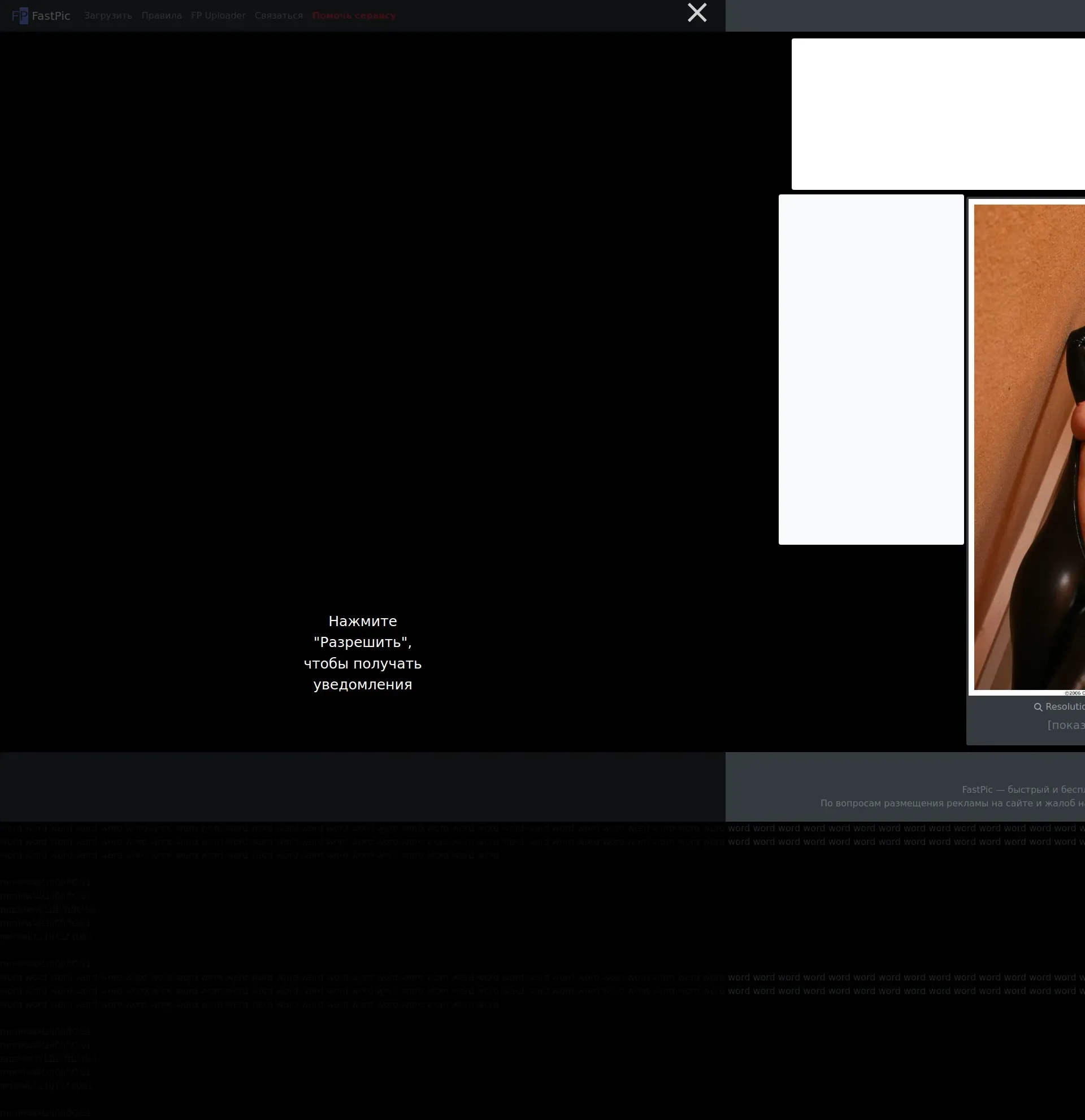Open the Правила page
The image size is (1085, 1120).
click(162, 16)
